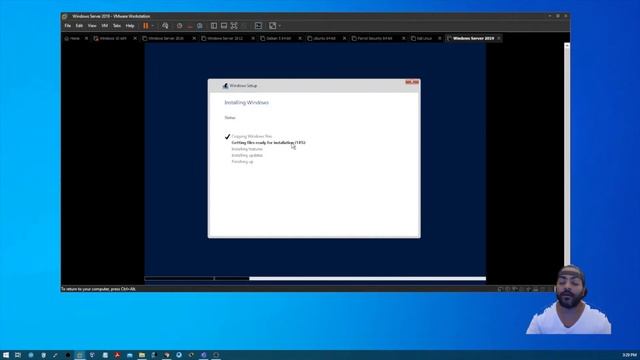Click the setup progress bar at bottom
Viewport: 640px width, 360px height.
(x=315, y=279)
